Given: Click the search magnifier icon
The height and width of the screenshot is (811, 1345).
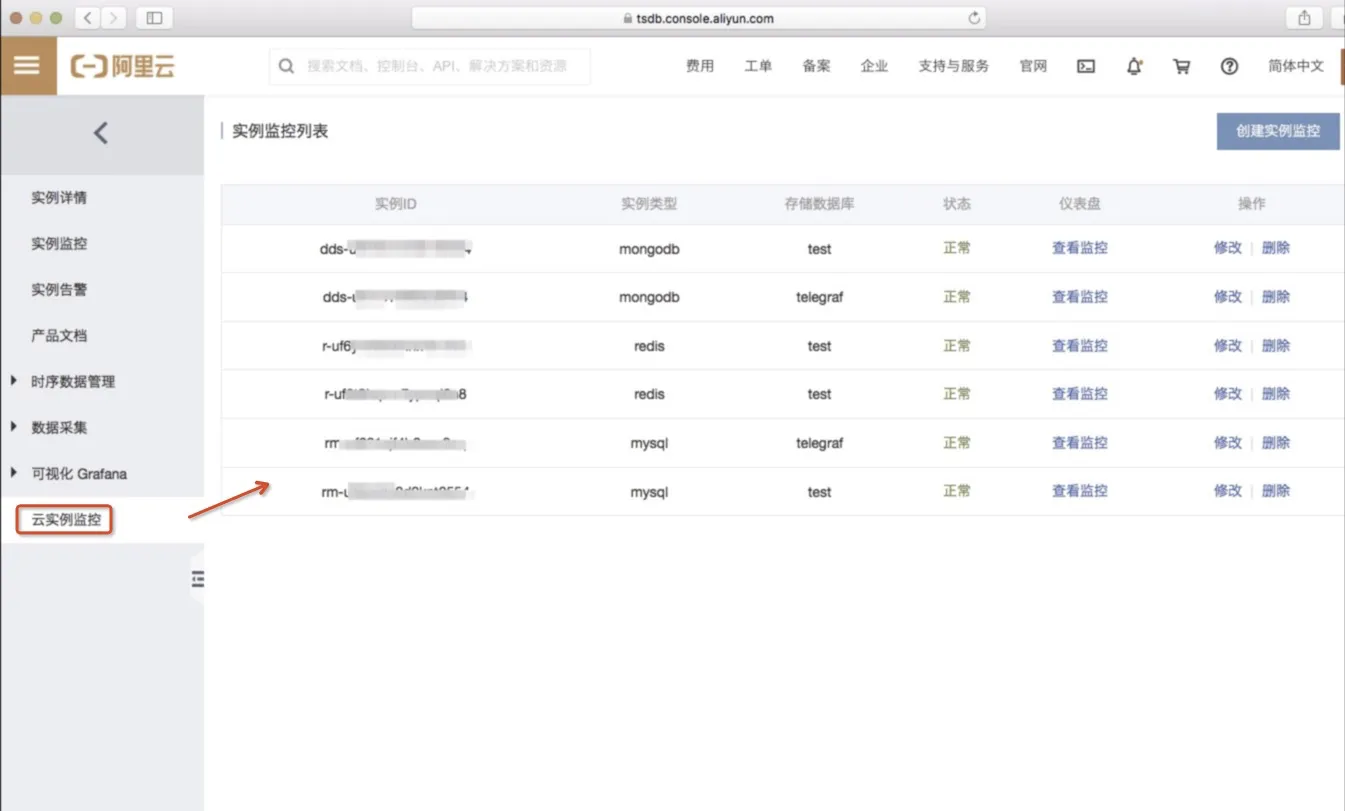Looking at the screenshot, I should click(287, 66).
